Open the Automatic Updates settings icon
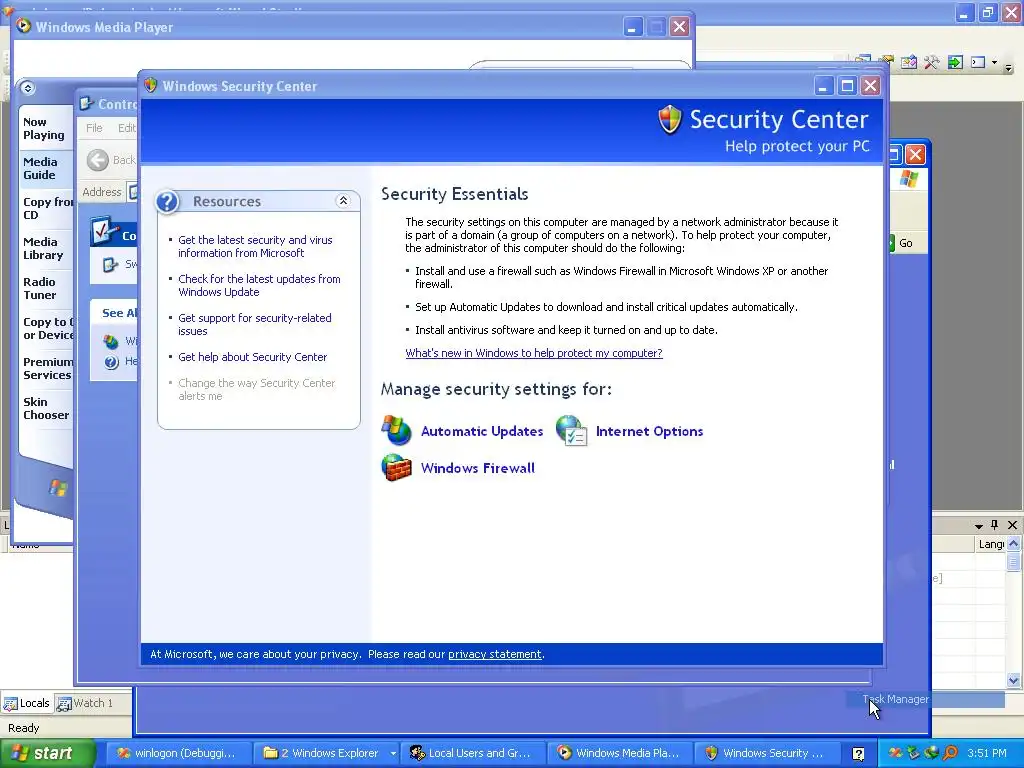 pos(396,431)
